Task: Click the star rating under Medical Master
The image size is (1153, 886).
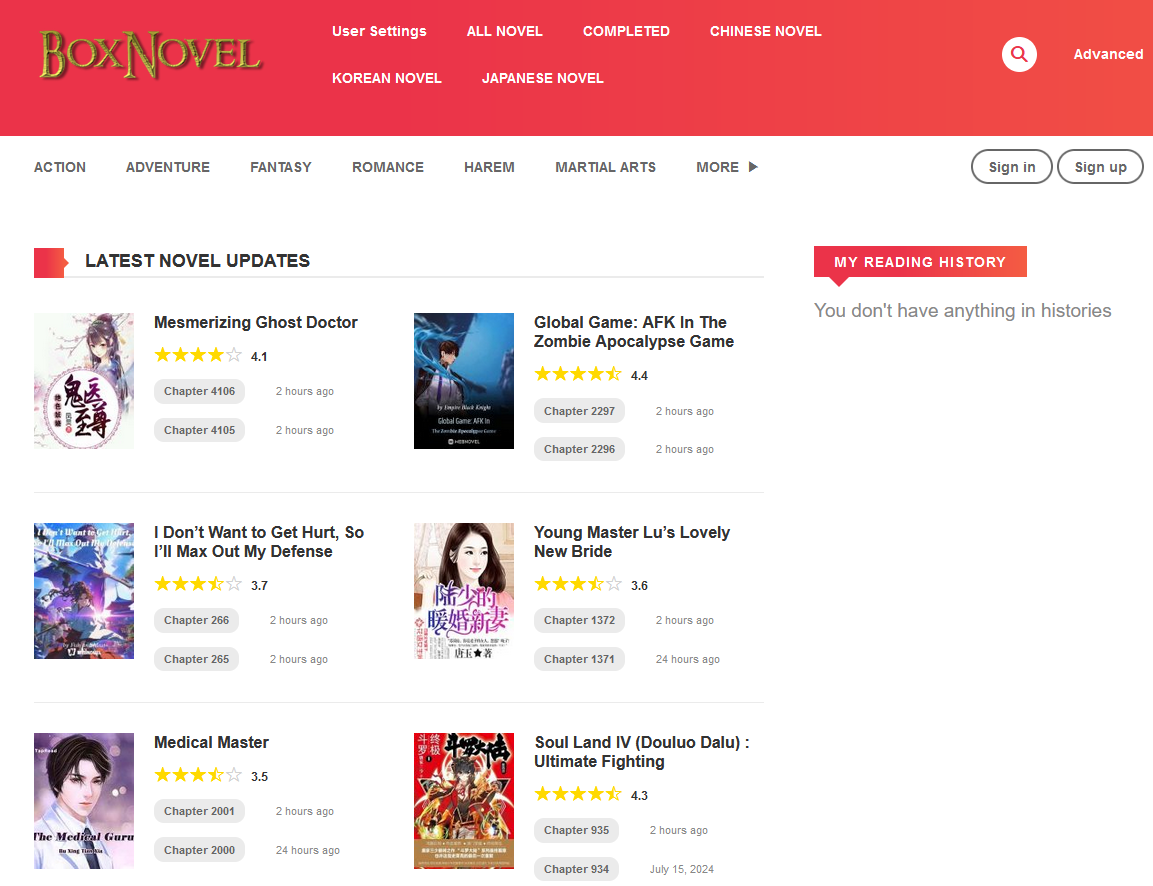Action: point(198,775)
